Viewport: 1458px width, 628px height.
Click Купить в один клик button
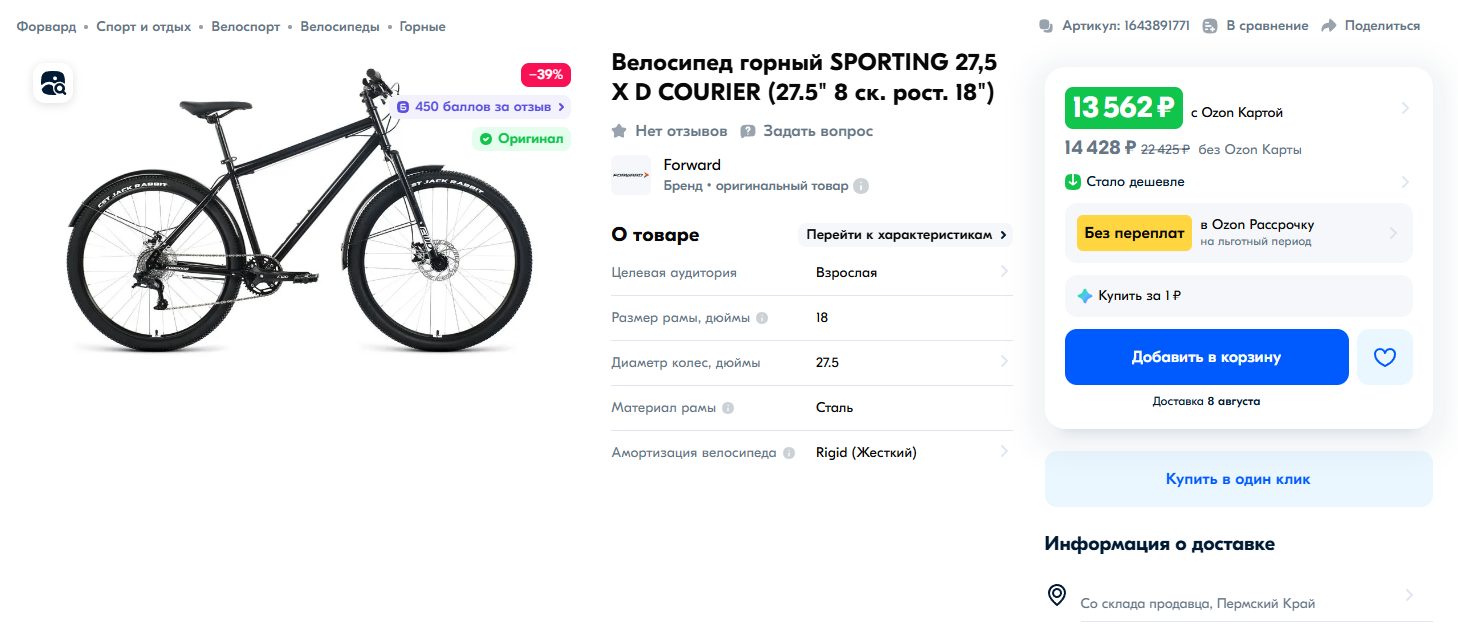pos(1239,479)
